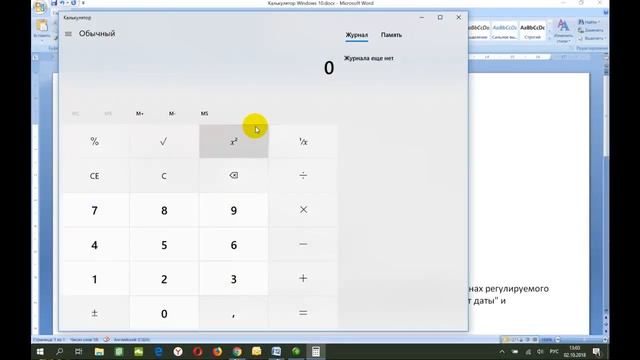Click digit 9 on the keypad

coord(233,210)
